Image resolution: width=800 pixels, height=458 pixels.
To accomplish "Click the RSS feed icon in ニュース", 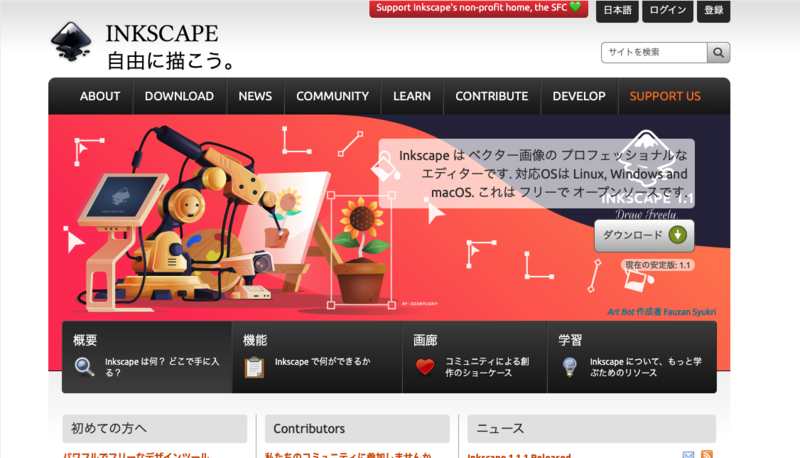I will [707, 454].
